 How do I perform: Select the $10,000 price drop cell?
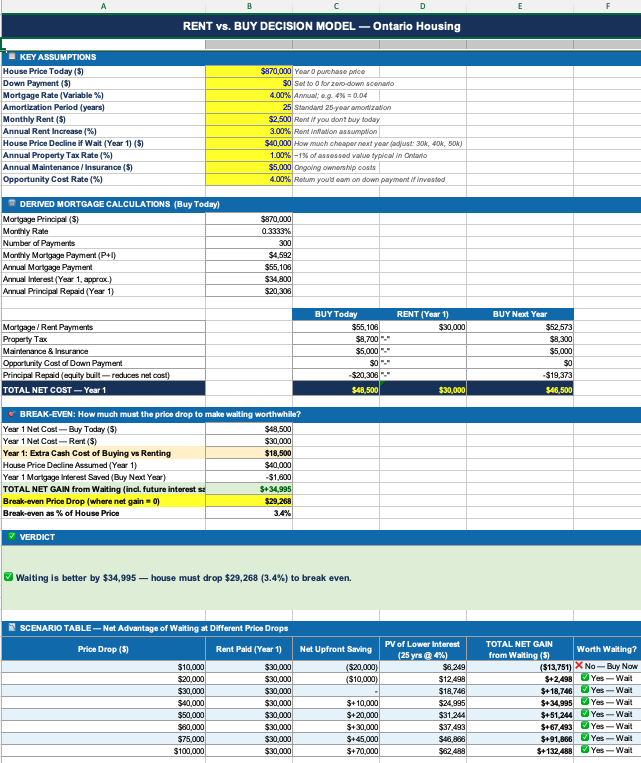tap(103, 667)
